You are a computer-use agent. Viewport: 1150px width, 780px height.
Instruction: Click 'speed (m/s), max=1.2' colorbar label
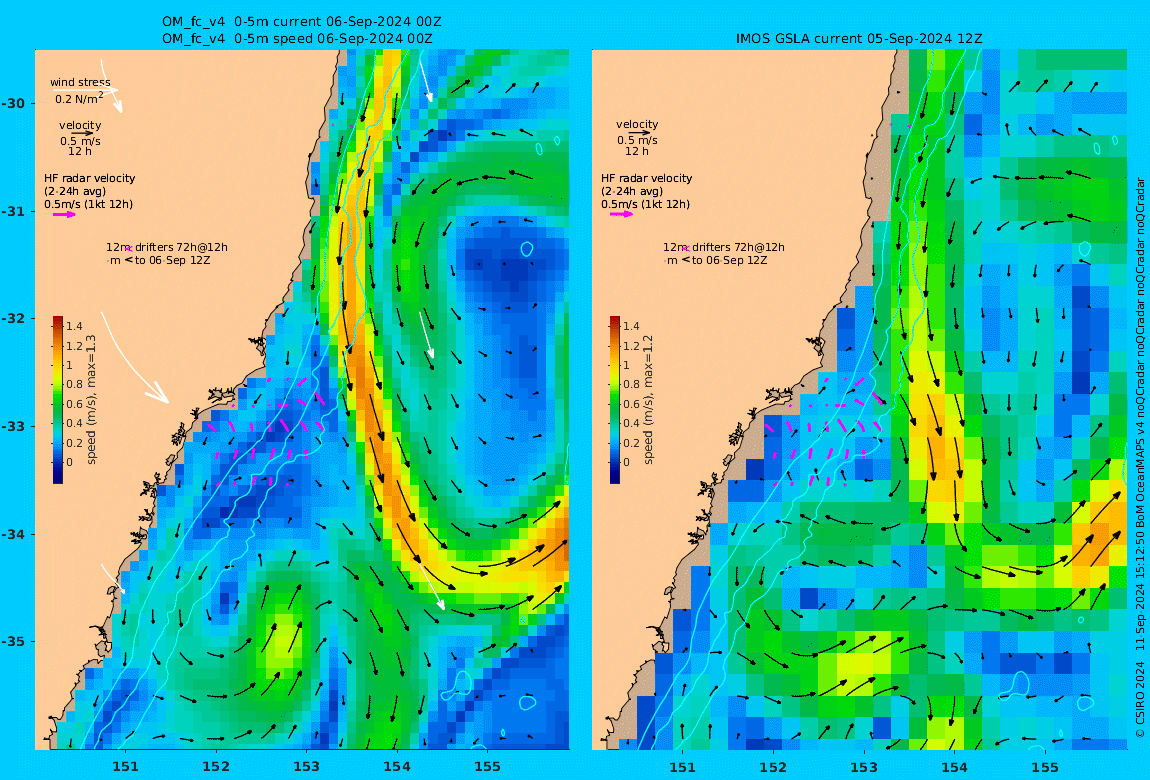coord(648,400)
